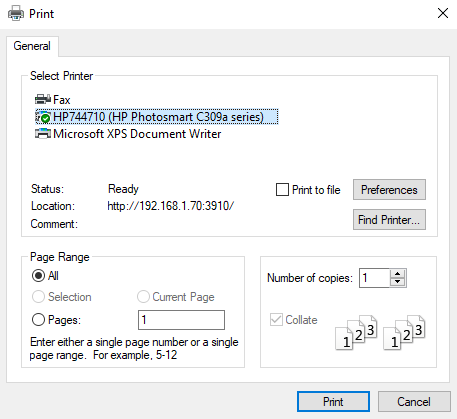
Task: Enable Print to file checkbox
Action: [282, 190]
